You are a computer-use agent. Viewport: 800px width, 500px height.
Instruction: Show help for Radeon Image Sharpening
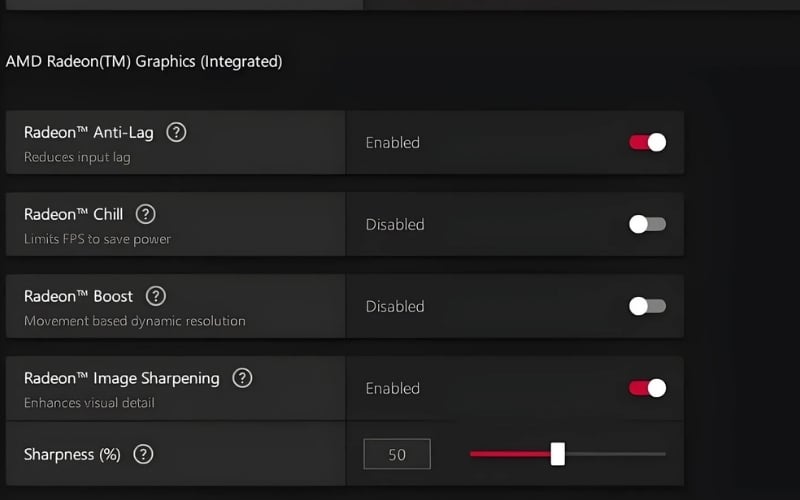pos(242,378)
